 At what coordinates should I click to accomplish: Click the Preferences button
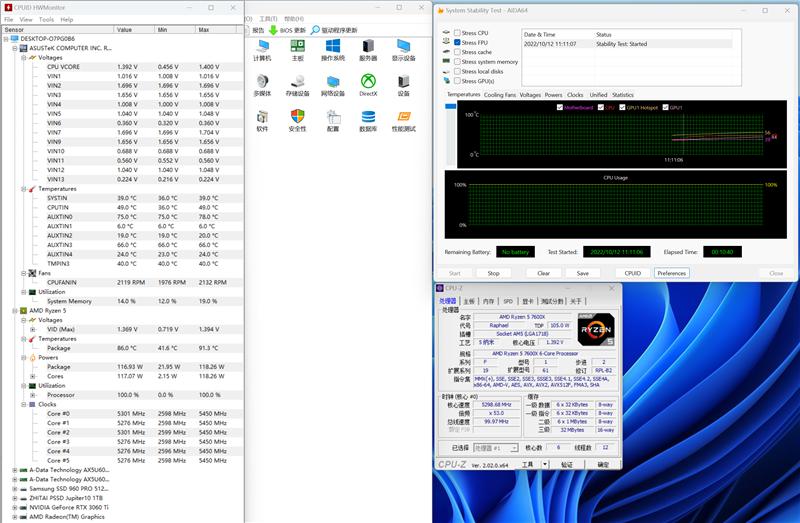pyautogui.click(x=671, y=273)
